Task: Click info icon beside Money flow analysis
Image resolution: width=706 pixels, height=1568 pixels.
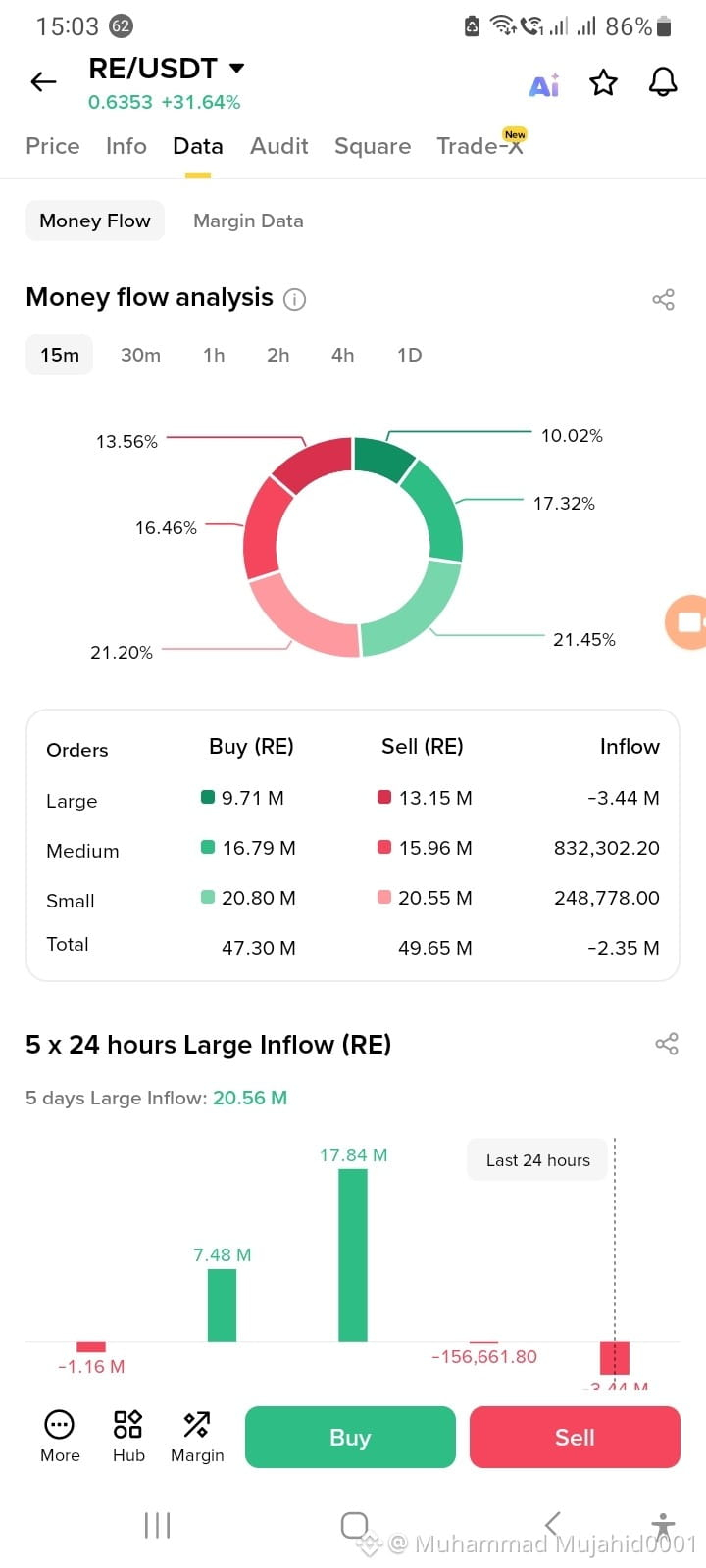Action: (294, 299)
